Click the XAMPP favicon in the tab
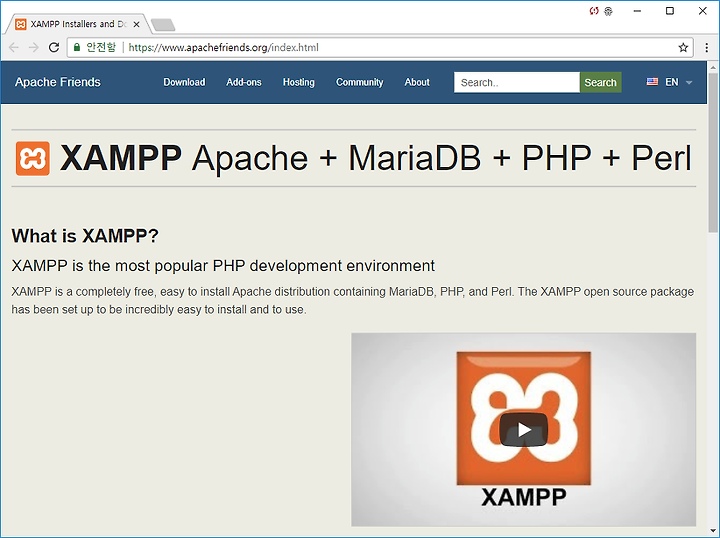The image size is (720, 538). pyautogui.click(x=21, y=24)
